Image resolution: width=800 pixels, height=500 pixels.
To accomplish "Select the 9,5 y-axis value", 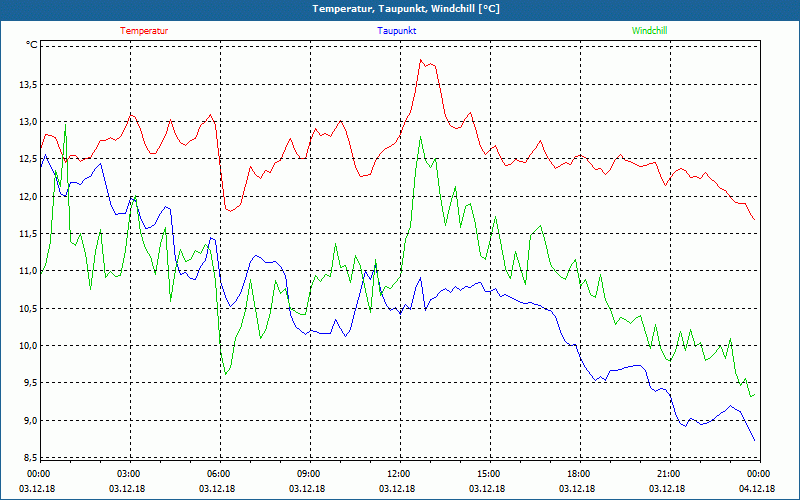I will pos(31,383).
